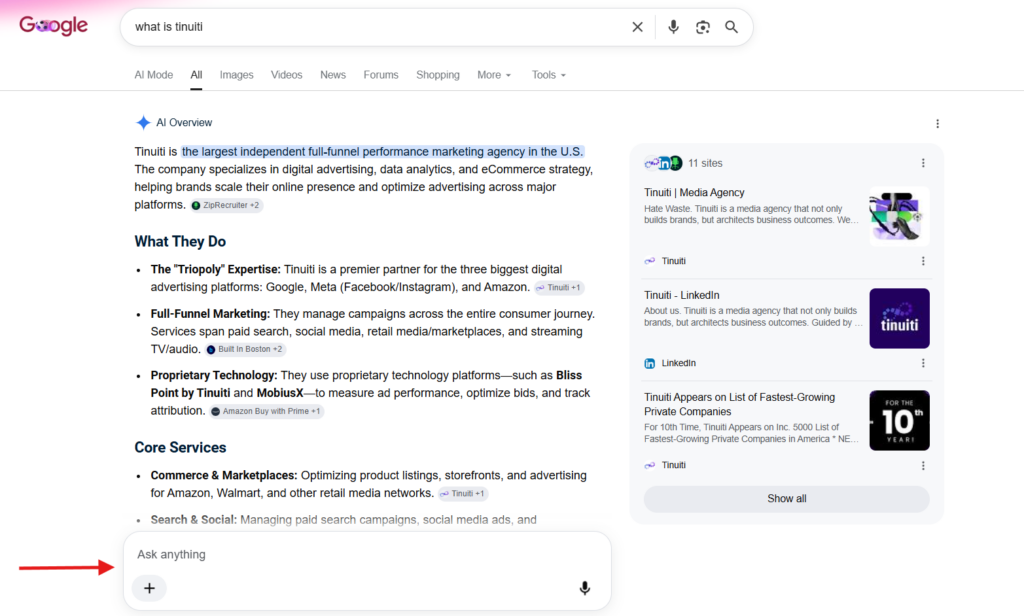Open 'Tinuiti | Media Agency' result link

pos(694,193)
